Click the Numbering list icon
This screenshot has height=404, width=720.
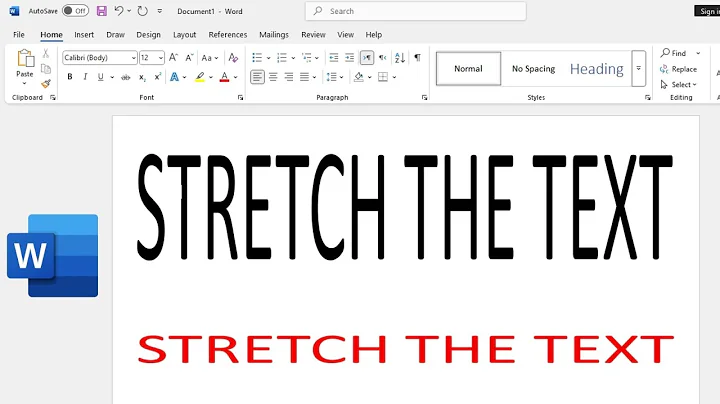[282, 57]
